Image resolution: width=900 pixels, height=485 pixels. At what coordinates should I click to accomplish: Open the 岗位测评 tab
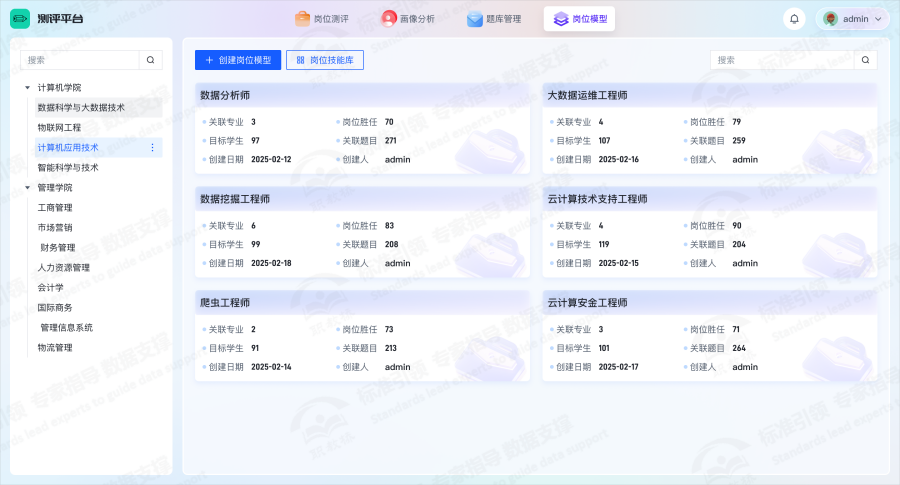(x=321, y=19)
